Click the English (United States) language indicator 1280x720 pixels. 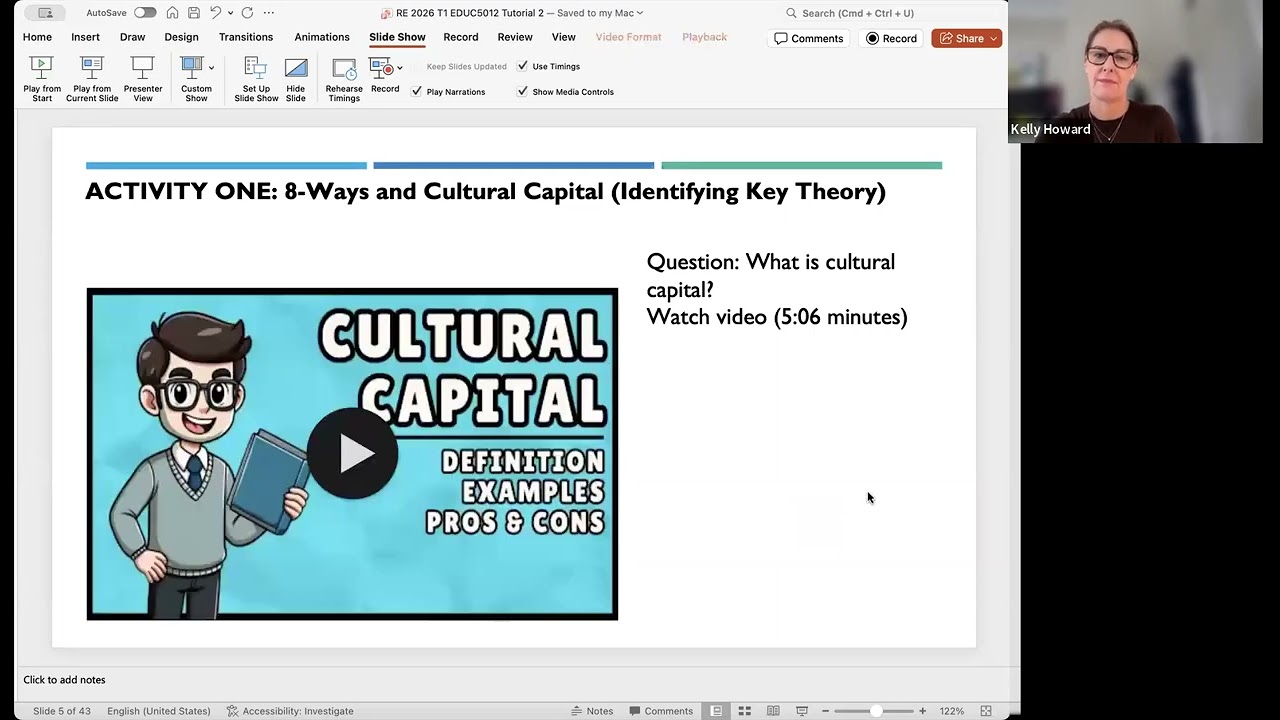(159, 711)
